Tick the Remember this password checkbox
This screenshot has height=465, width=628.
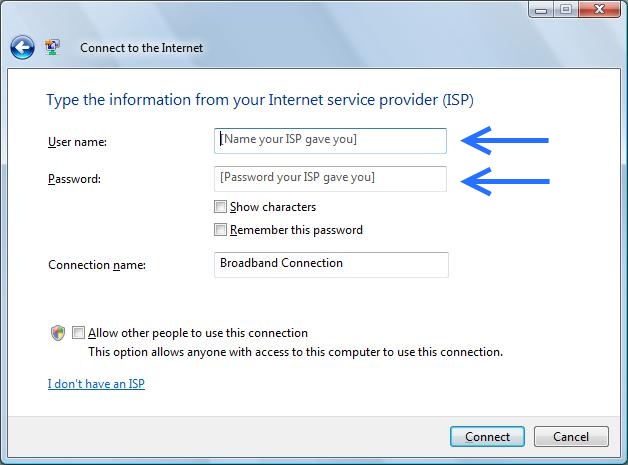coord(220,230)
